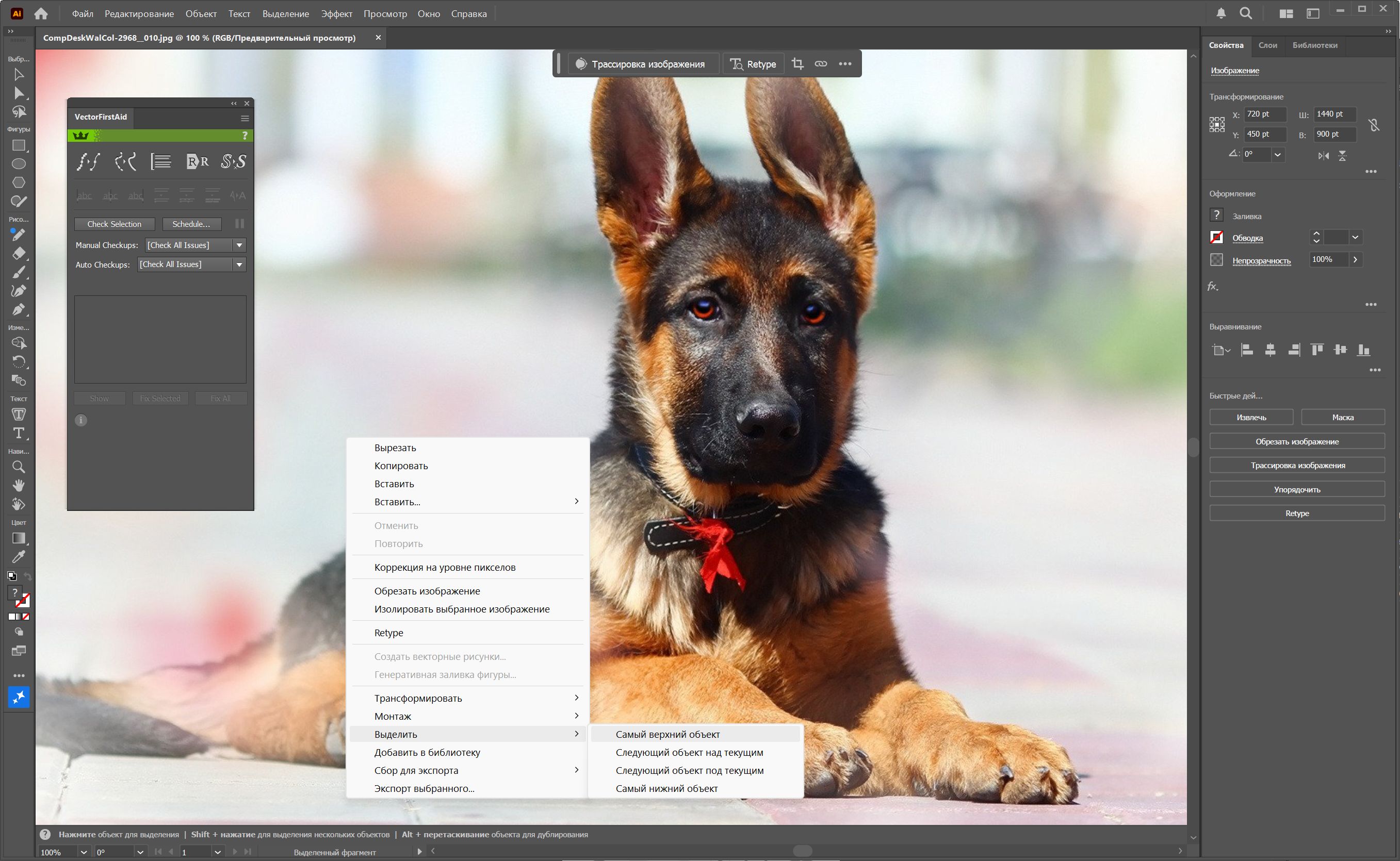
Task: Open the Эффект menu
Action: tap(336, 14)
